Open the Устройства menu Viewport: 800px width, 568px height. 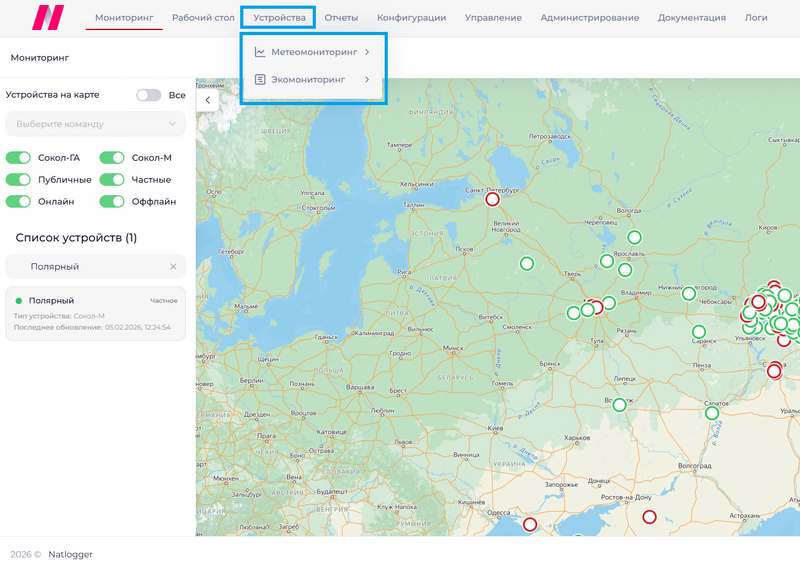click(x=279, y=17)
